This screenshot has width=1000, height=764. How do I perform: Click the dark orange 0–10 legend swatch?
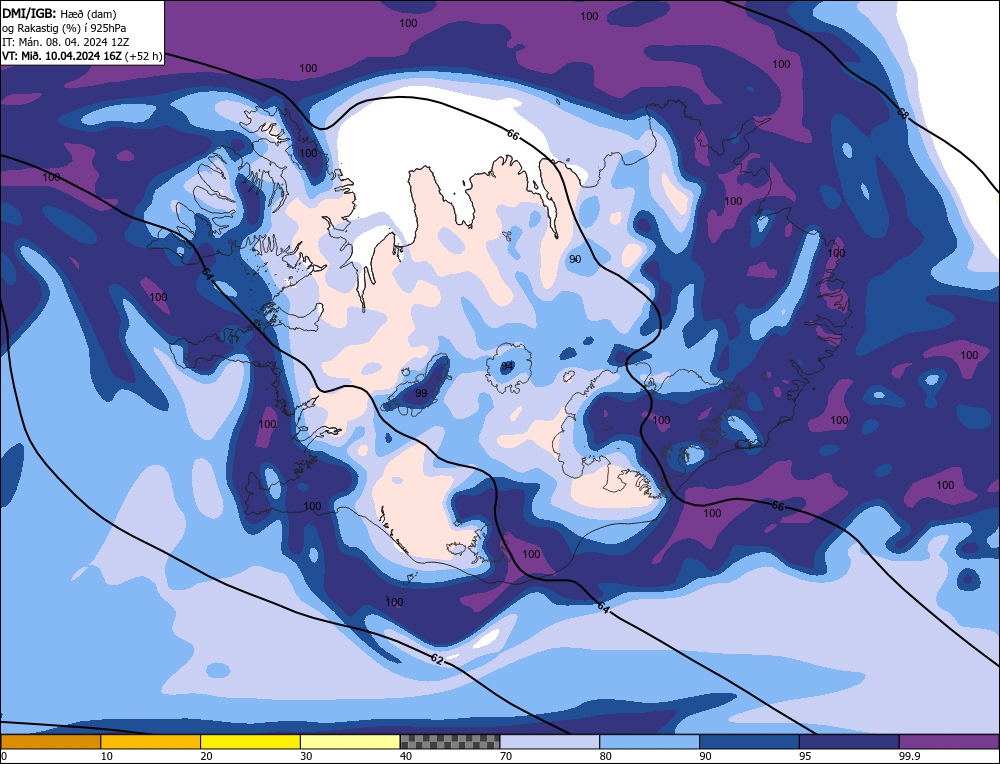(x=50, y=742)
